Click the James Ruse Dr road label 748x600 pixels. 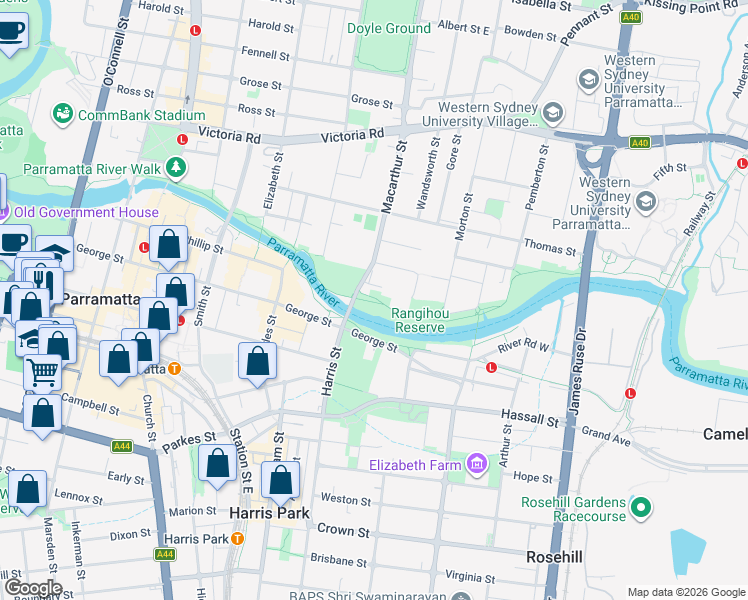click(578, 370)
